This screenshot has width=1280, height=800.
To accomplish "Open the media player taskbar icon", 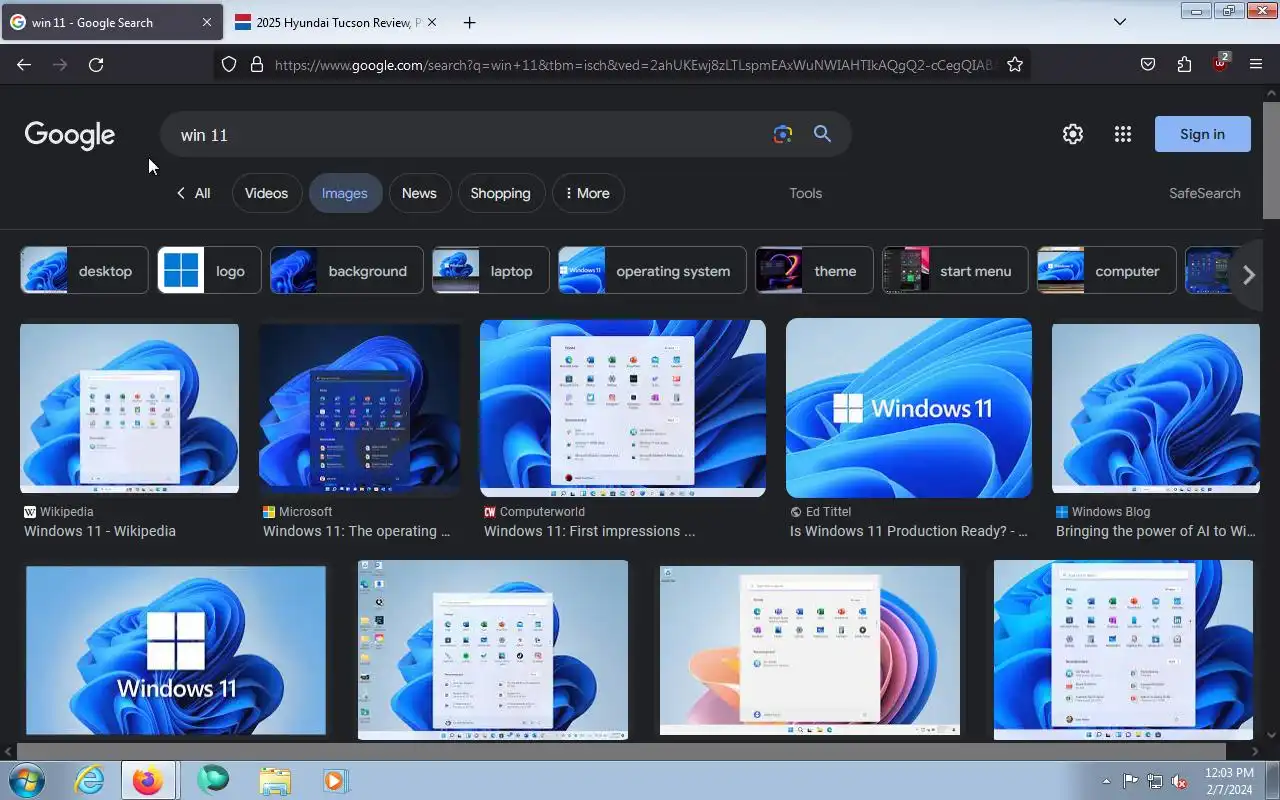I will (x=335, y=780).
